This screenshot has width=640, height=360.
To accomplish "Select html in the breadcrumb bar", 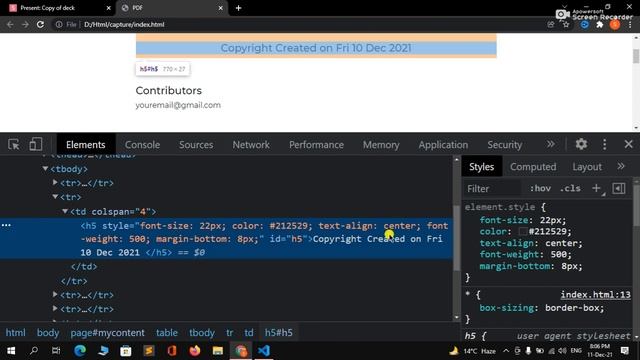I will [x=16, y=333].
